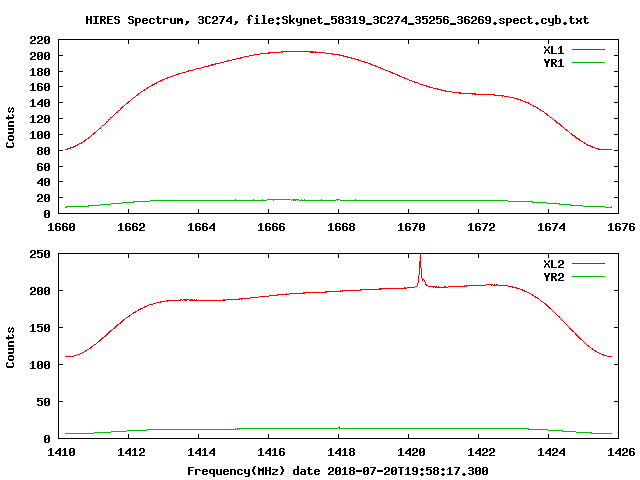Click the 1424 x-axis tick label
The height and width of the screenshot is (480, 640).
click(x=551, y=452)
